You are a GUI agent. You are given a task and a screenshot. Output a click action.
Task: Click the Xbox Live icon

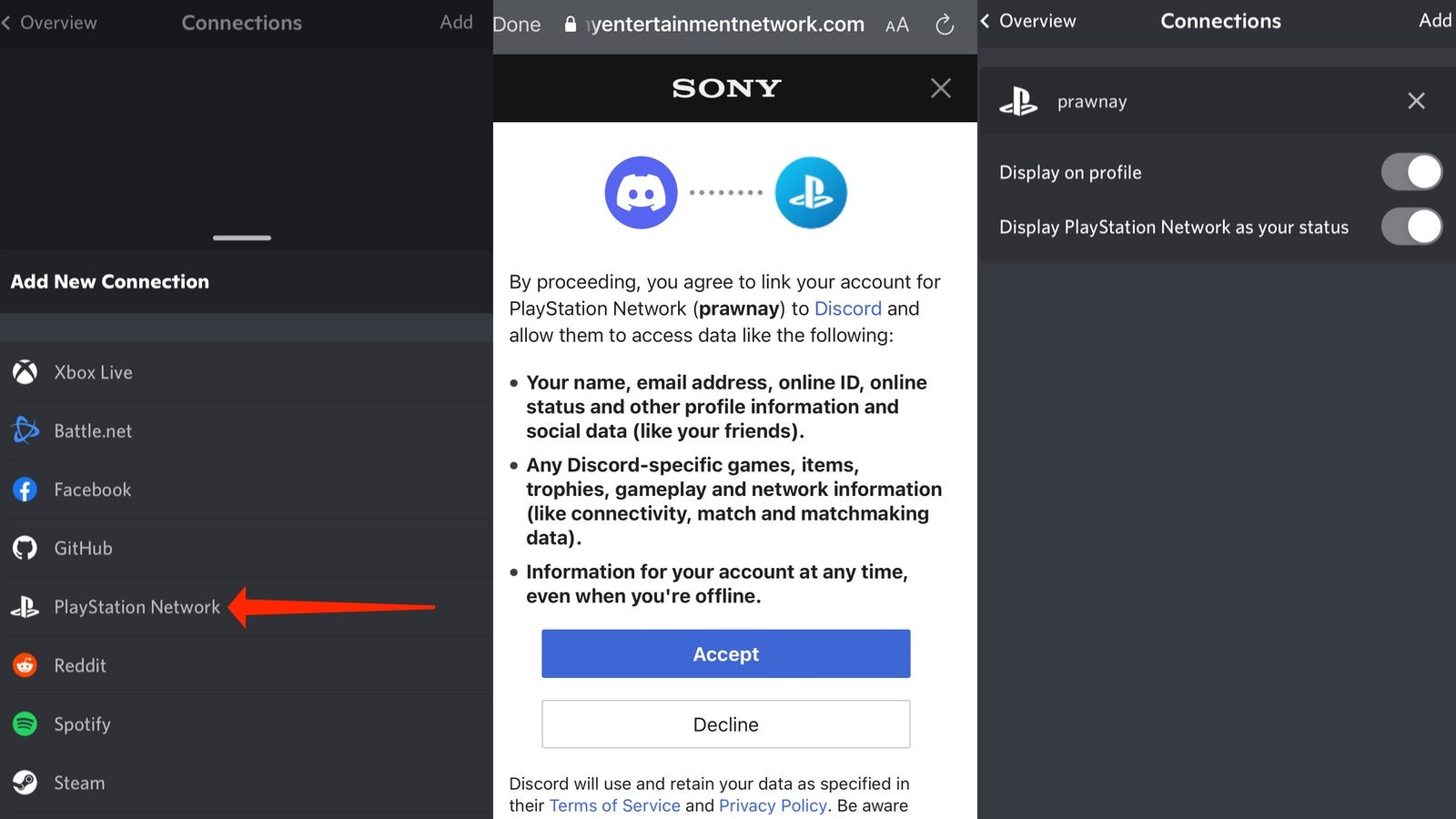tap(25, 372)
